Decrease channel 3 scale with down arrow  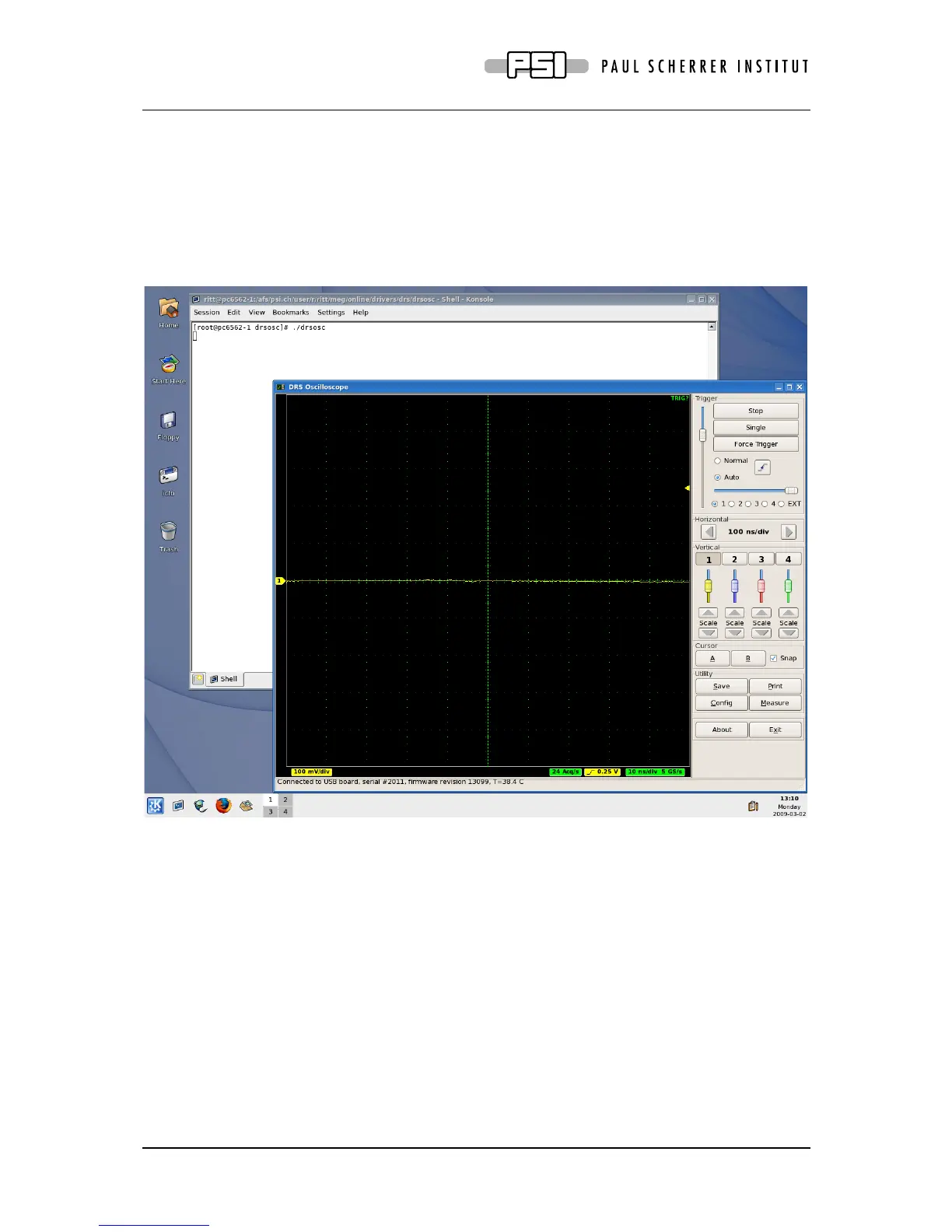pyautogui.click(x=761, y=633)
